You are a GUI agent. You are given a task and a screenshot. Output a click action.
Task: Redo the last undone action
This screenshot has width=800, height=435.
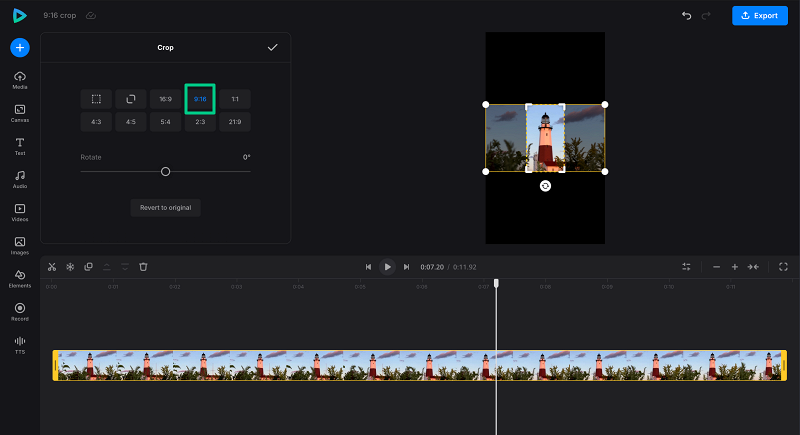coord(706,16)
